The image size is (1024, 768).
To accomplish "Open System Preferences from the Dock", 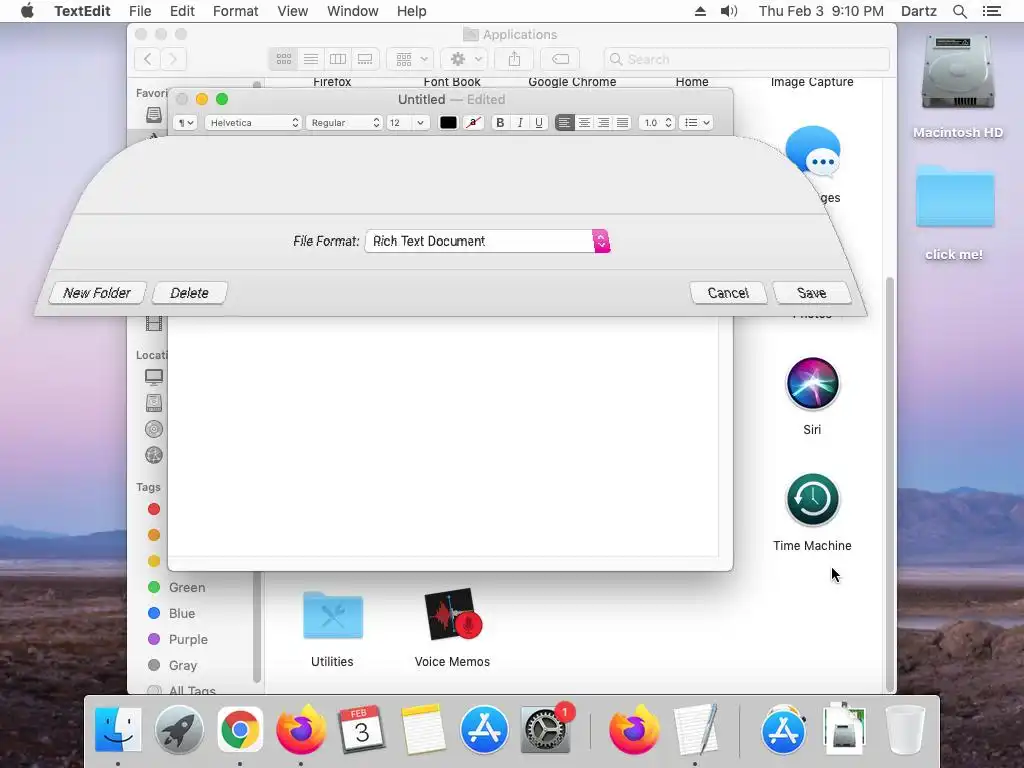I will pos(545,729).
